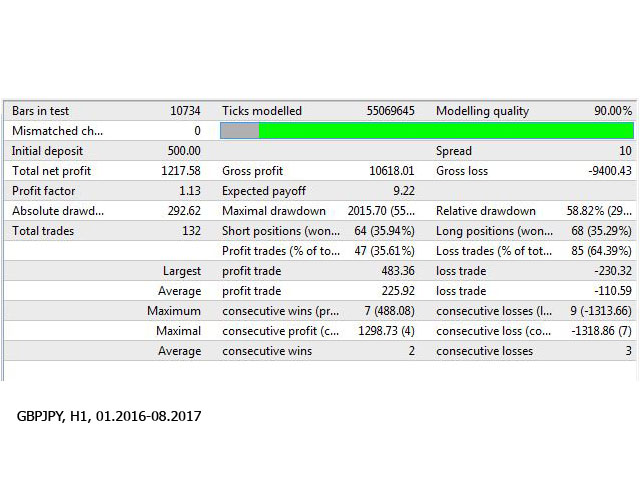Click the Gross profit value 10618.01
This screenshot has height=480, width=640.
(390, 171)
